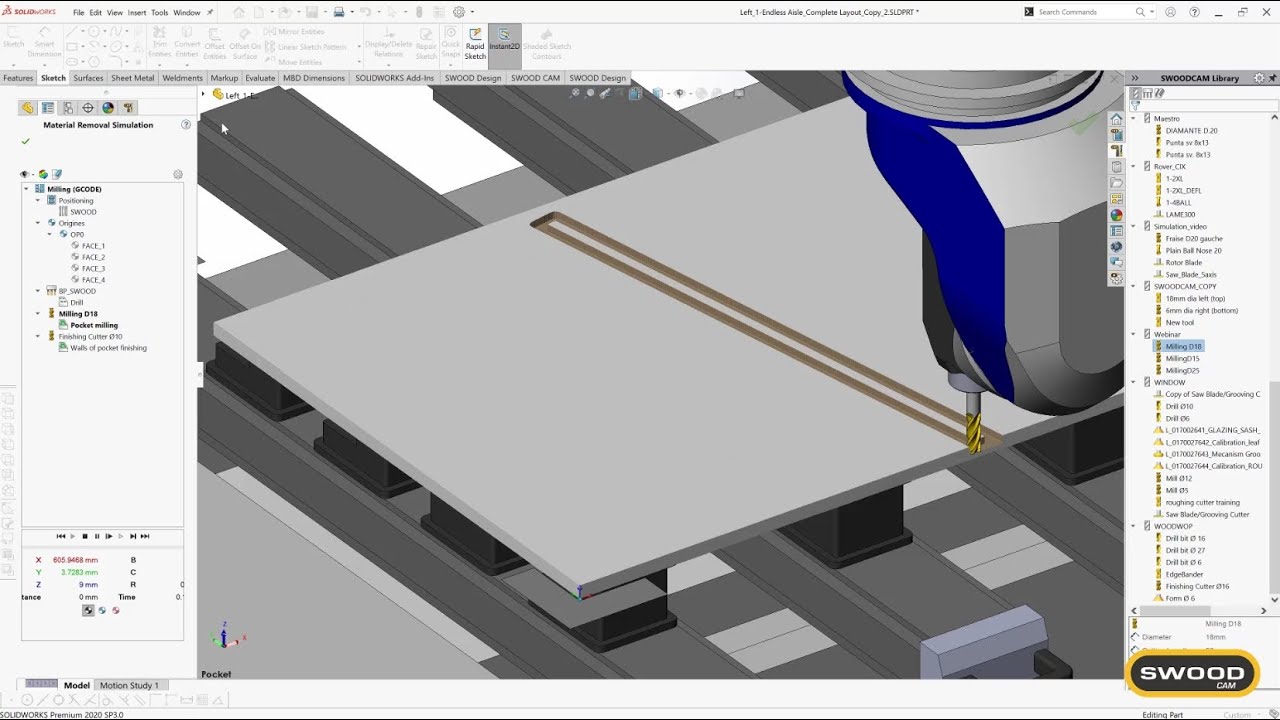This screenshot has height=720, width=1280.
Task: Open the FeatureManager design tree tab icon
Action: pos(28,108)
